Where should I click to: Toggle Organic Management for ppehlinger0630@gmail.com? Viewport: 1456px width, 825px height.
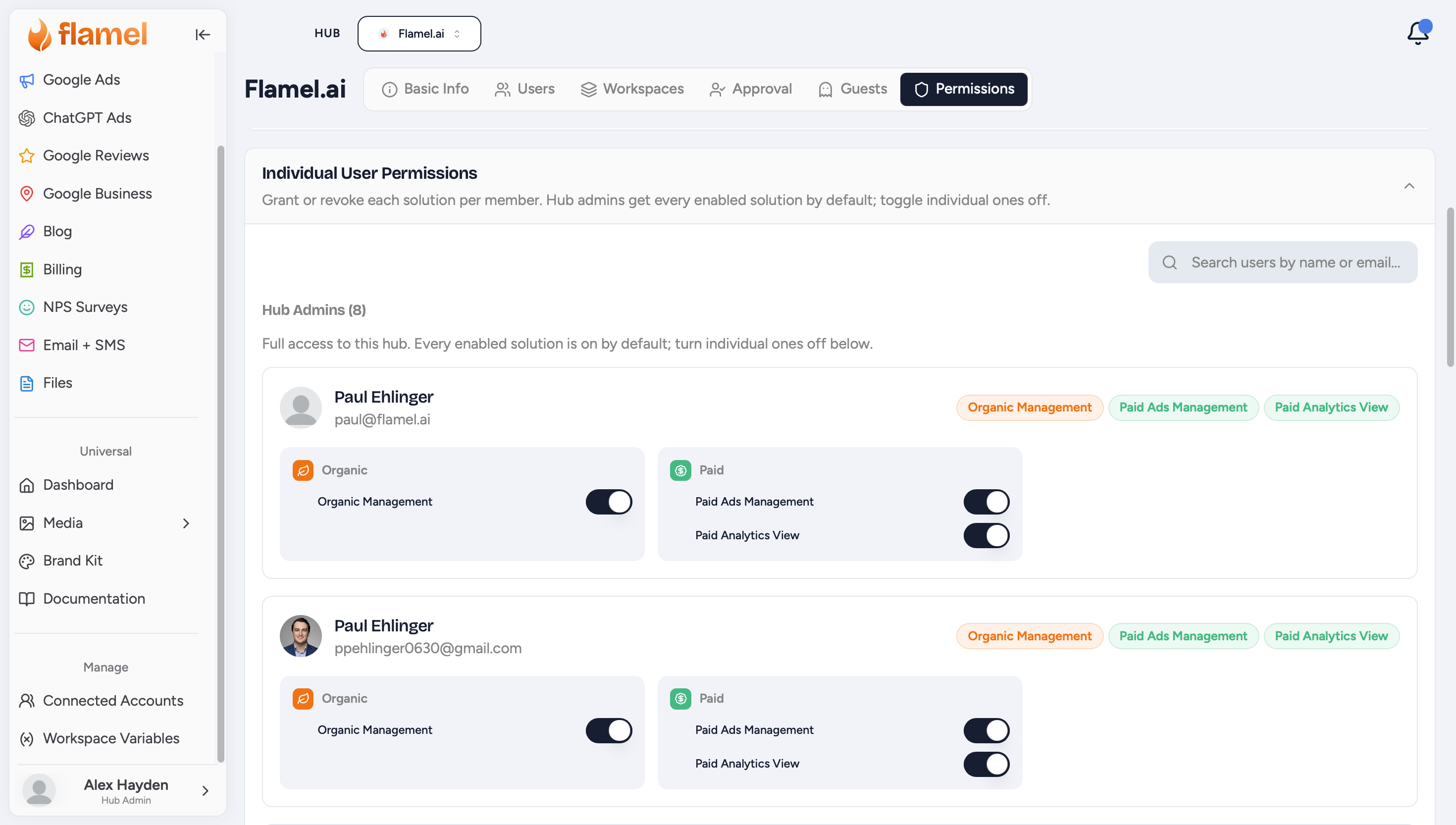pos(609,730)
